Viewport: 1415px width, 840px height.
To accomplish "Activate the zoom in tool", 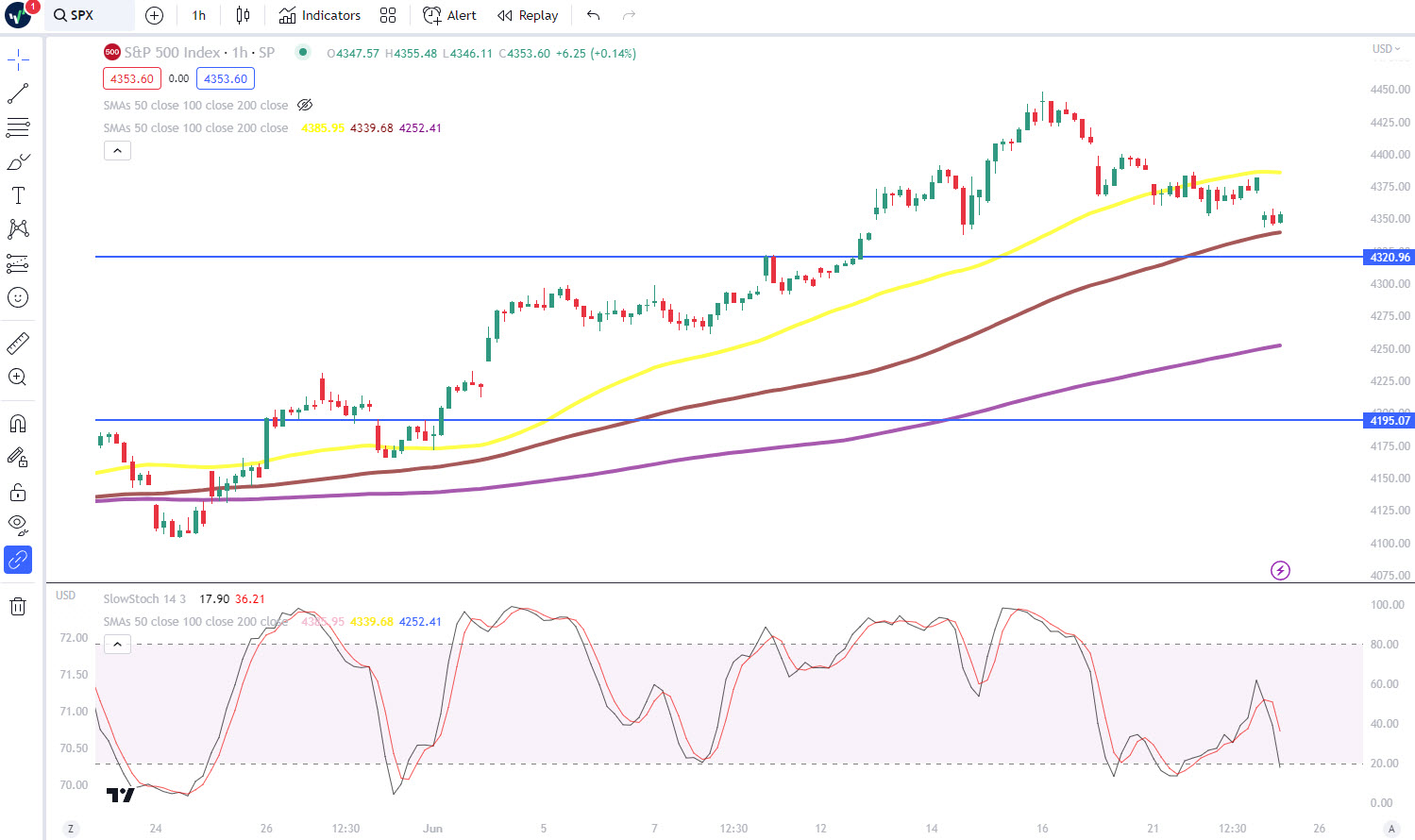I will (18, 377).
